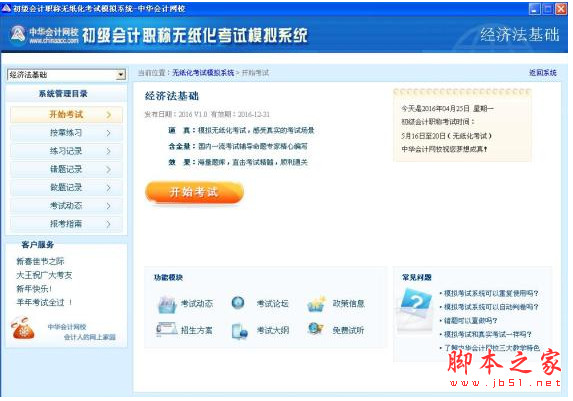Open the 政策信息 basket icon
This screenshot has height=401, width=573.
316,304
